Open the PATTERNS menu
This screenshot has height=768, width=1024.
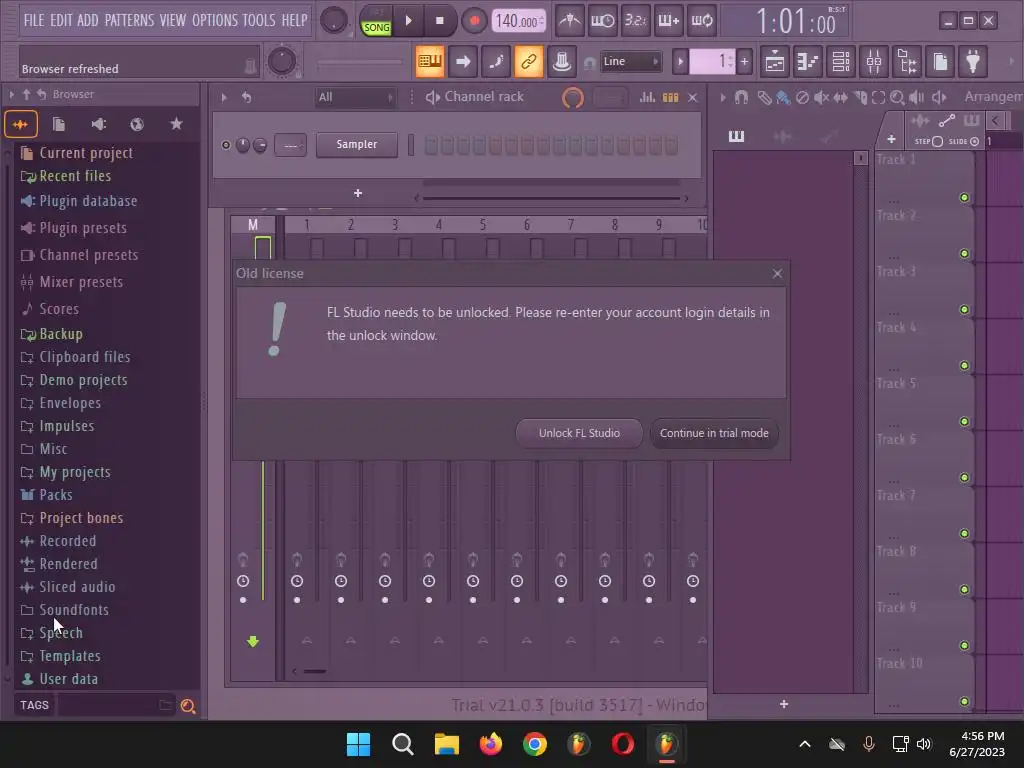click(x=129, y=20)
